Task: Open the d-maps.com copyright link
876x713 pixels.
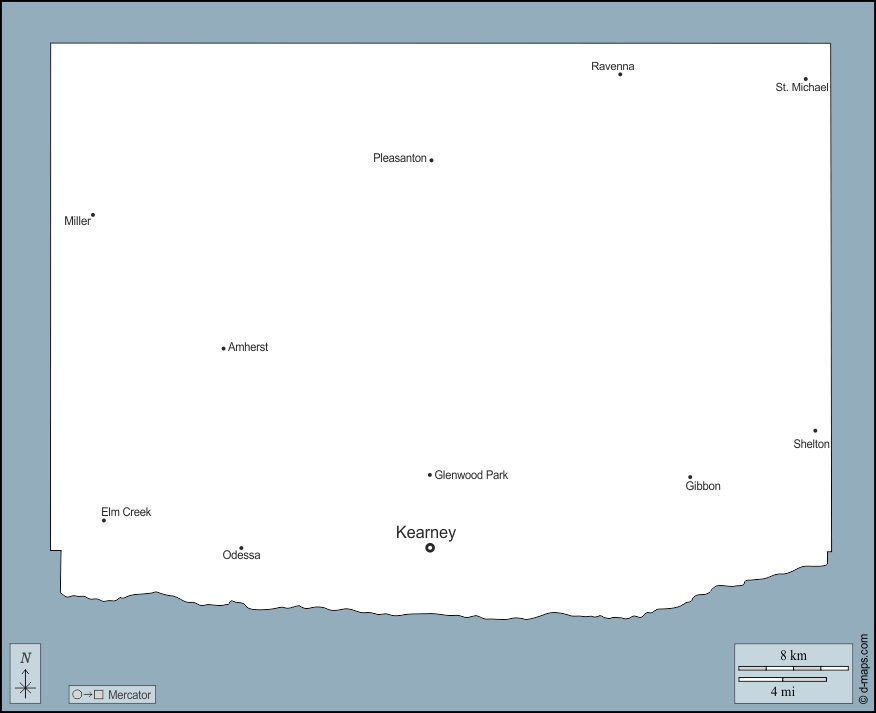Action: (x=863, y=666)
